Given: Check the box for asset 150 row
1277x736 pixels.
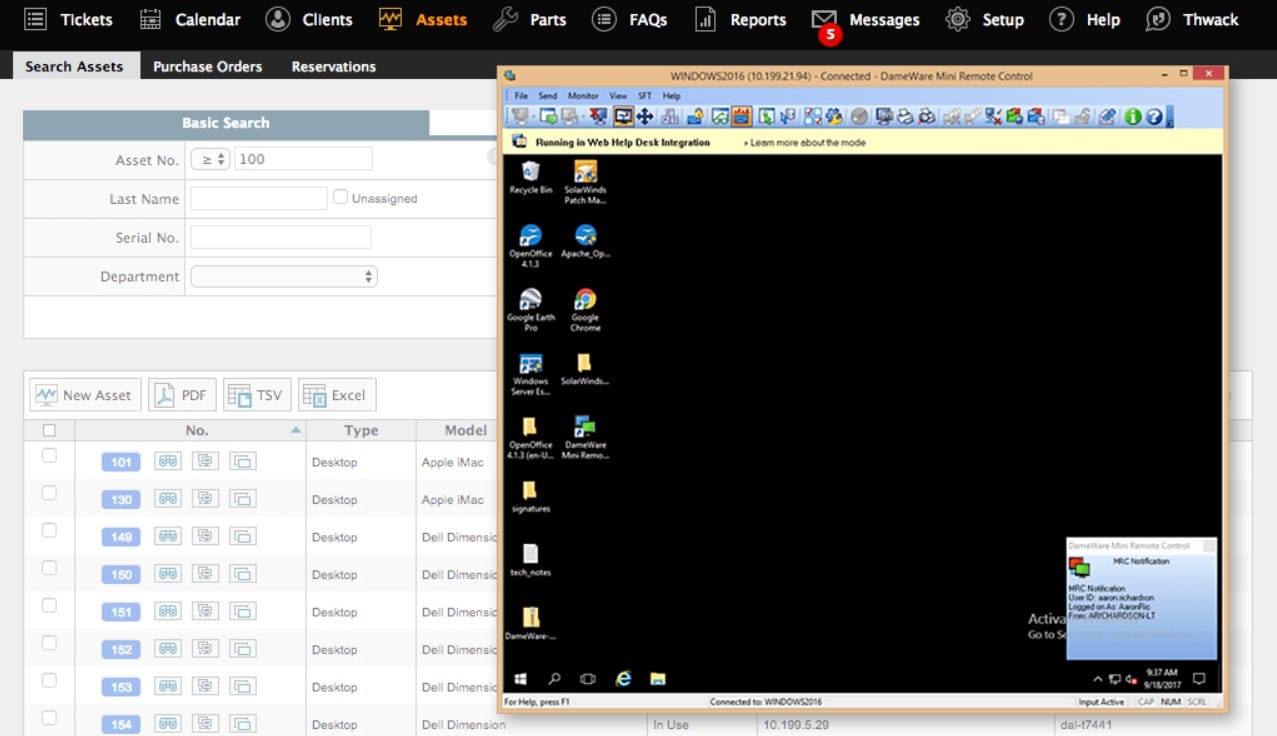Looking at the screenshot, I should pyautogui.click(x=49, y=568).
